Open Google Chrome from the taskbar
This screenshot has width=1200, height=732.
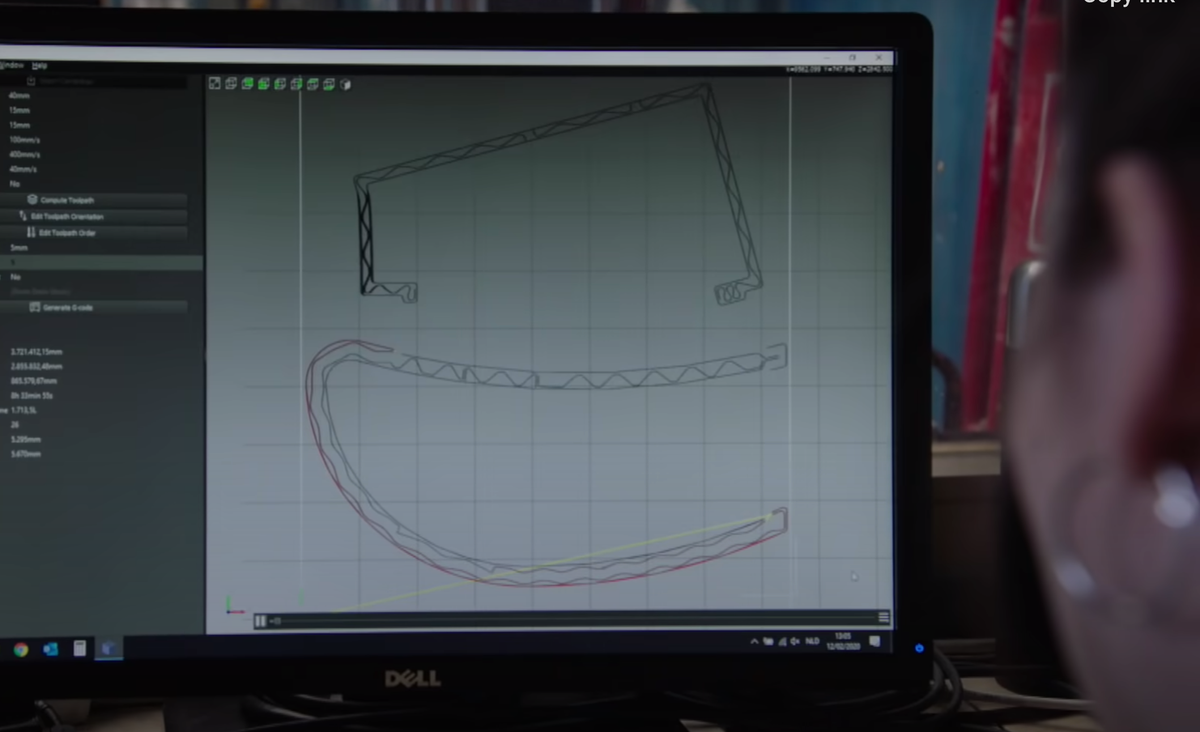[x=21, y=649]
